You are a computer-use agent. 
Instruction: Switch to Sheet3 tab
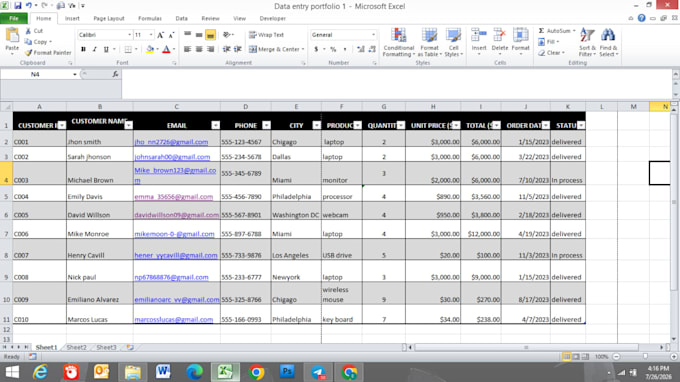(x=106, y=347)
